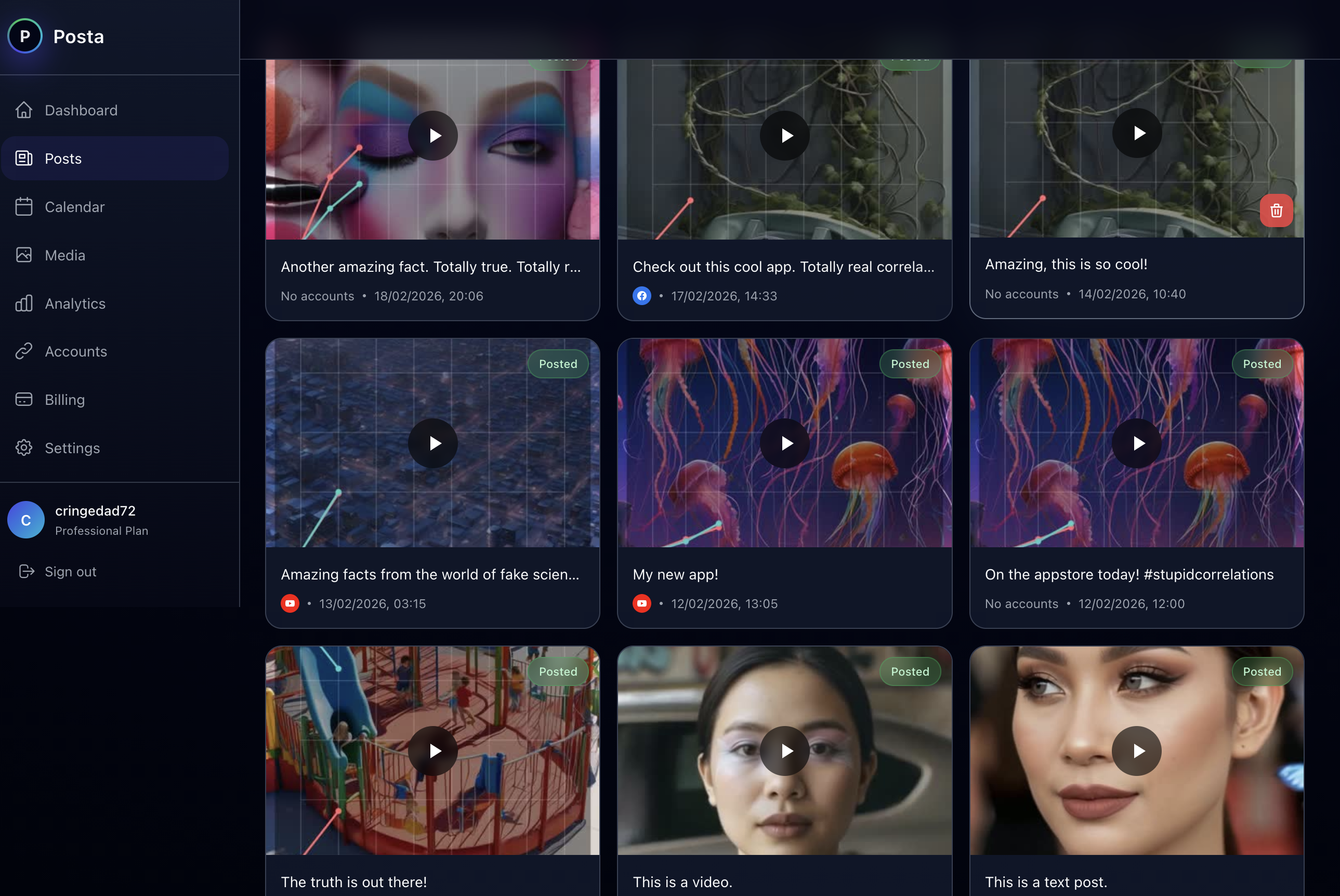Image resolution: width=1340 pixels, height=896 pixels.
Task: Click Posted badge on 'The truth is out there!'
Action: click(x=558, y=671)
